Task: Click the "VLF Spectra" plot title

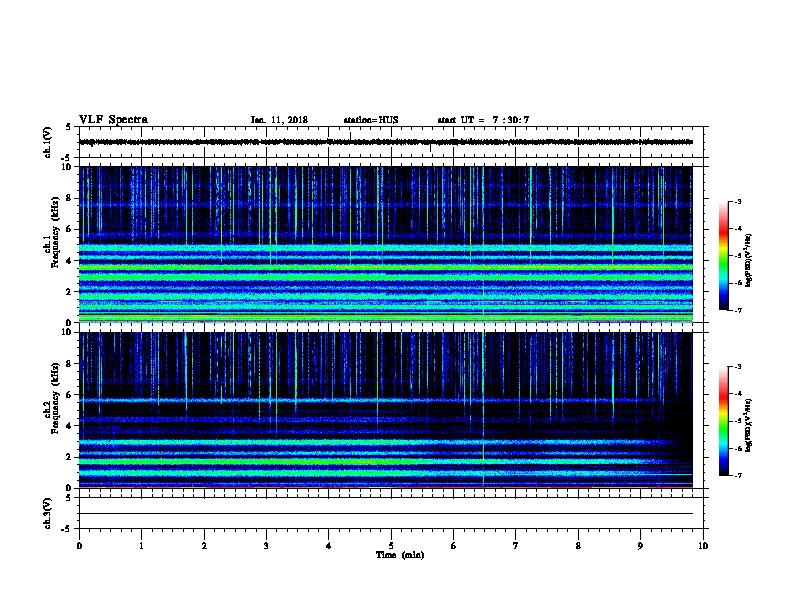Action: tap(113, 120)
